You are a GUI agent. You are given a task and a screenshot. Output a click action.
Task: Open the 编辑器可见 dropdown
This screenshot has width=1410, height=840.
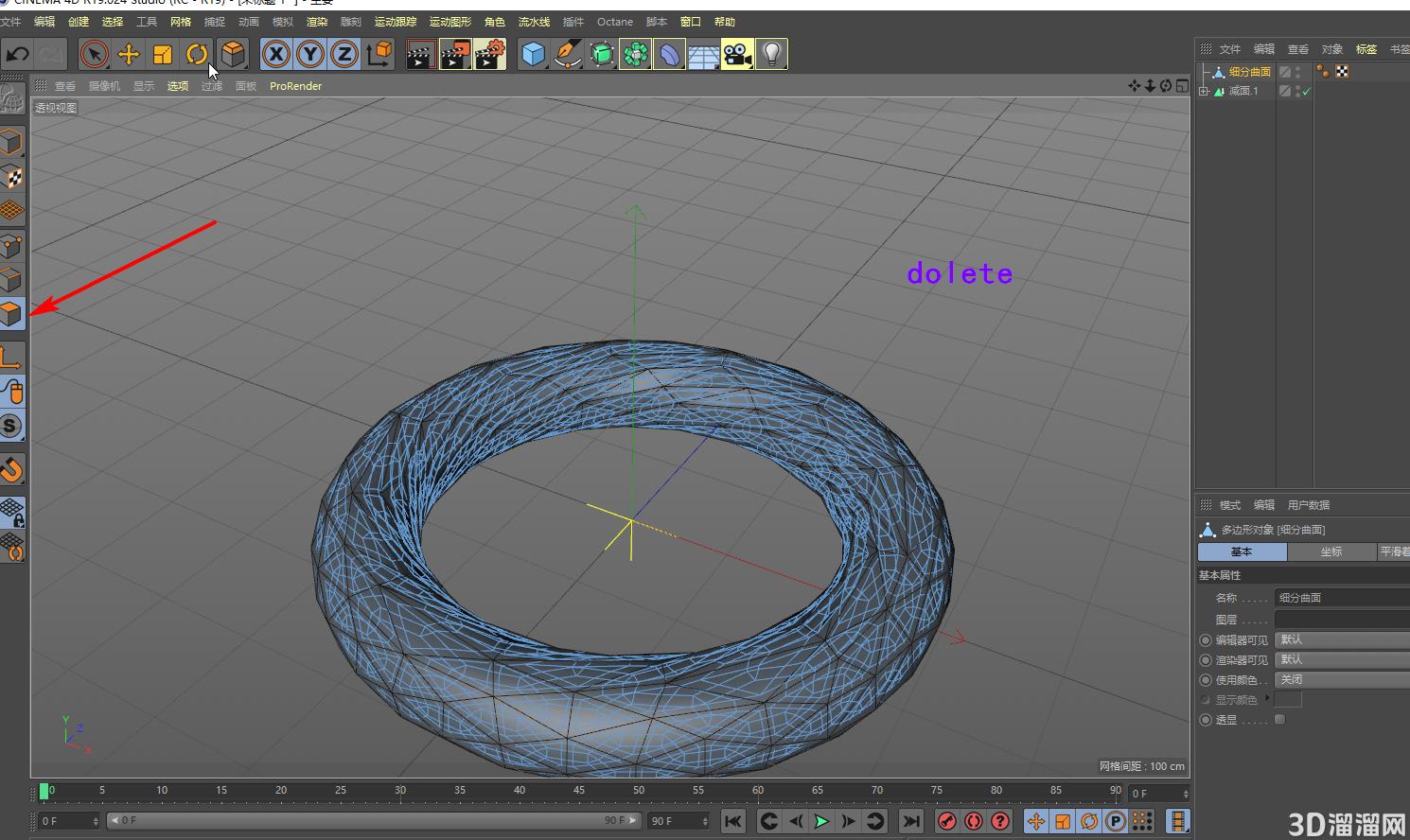pyautogui.click(x=1342, y=640)
